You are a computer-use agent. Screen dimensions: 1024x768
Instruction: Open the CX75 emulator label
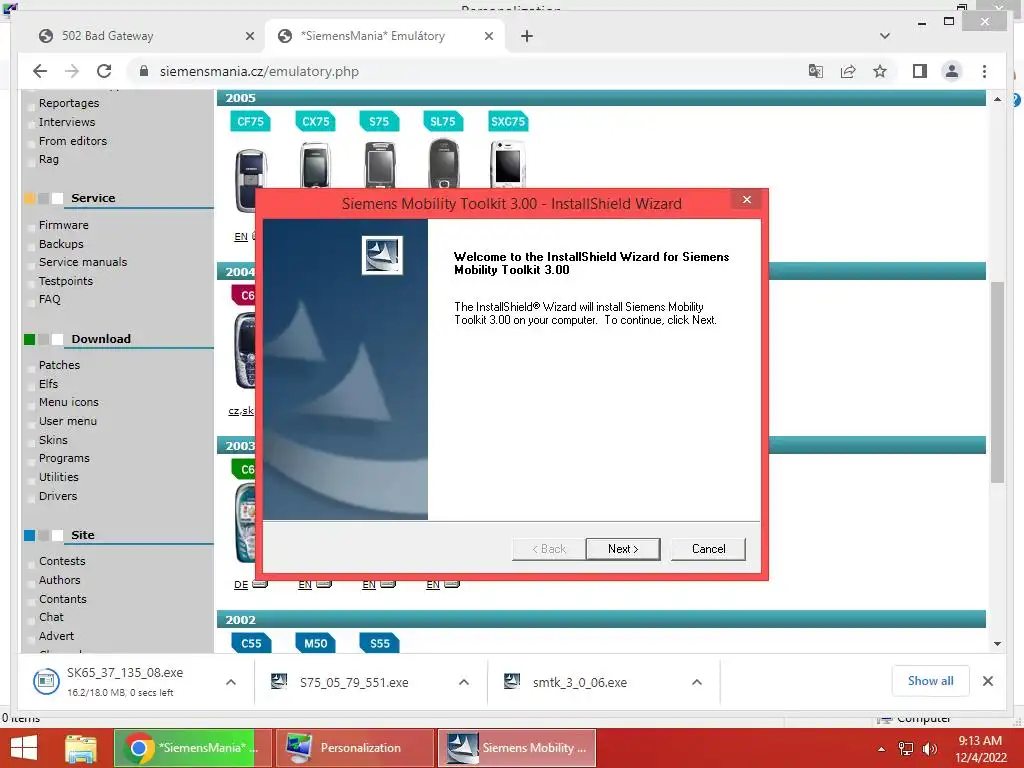point(315,121)
